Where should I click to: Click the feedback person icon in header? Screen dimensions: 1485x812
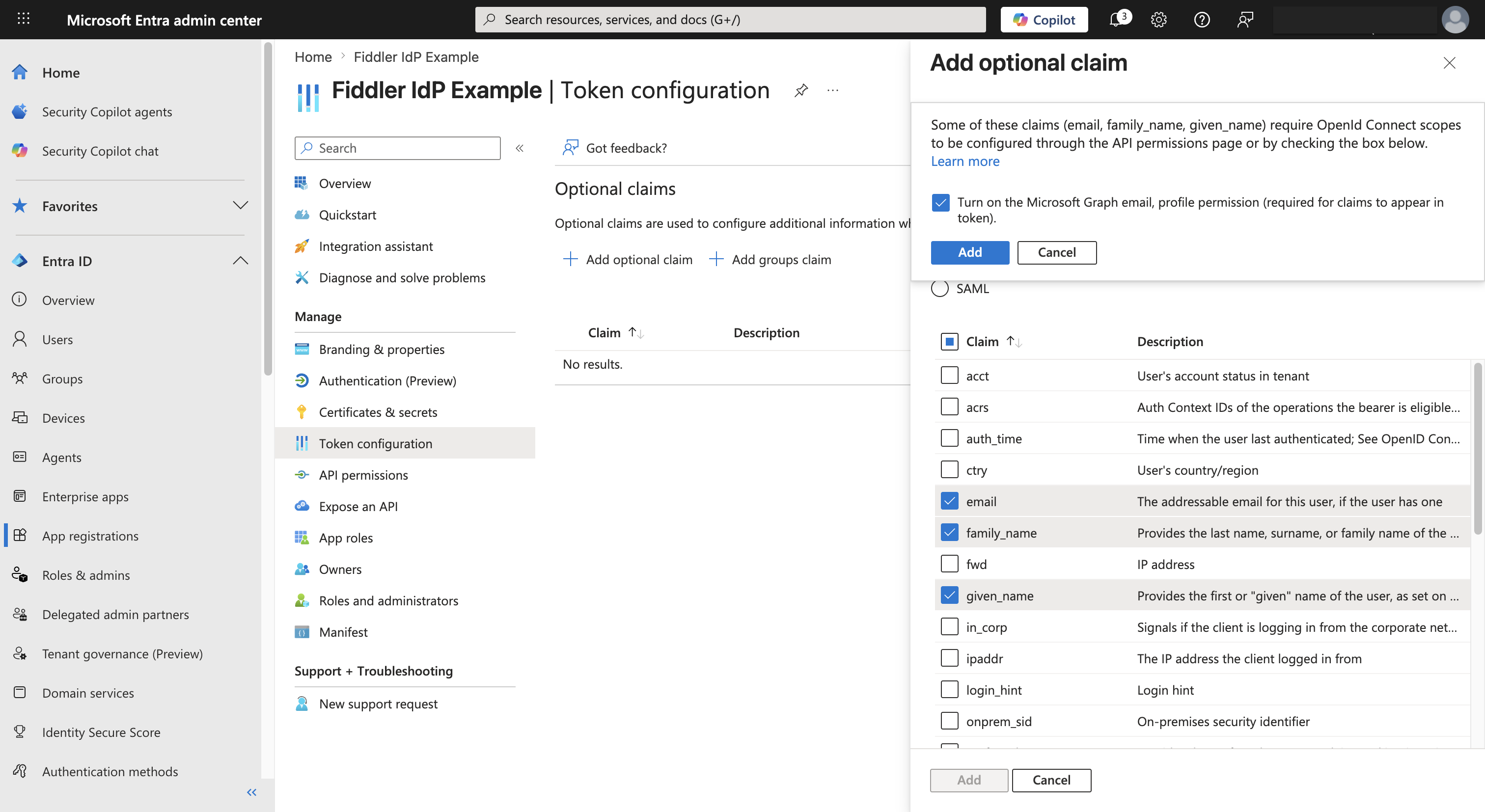coord(1245,20)
